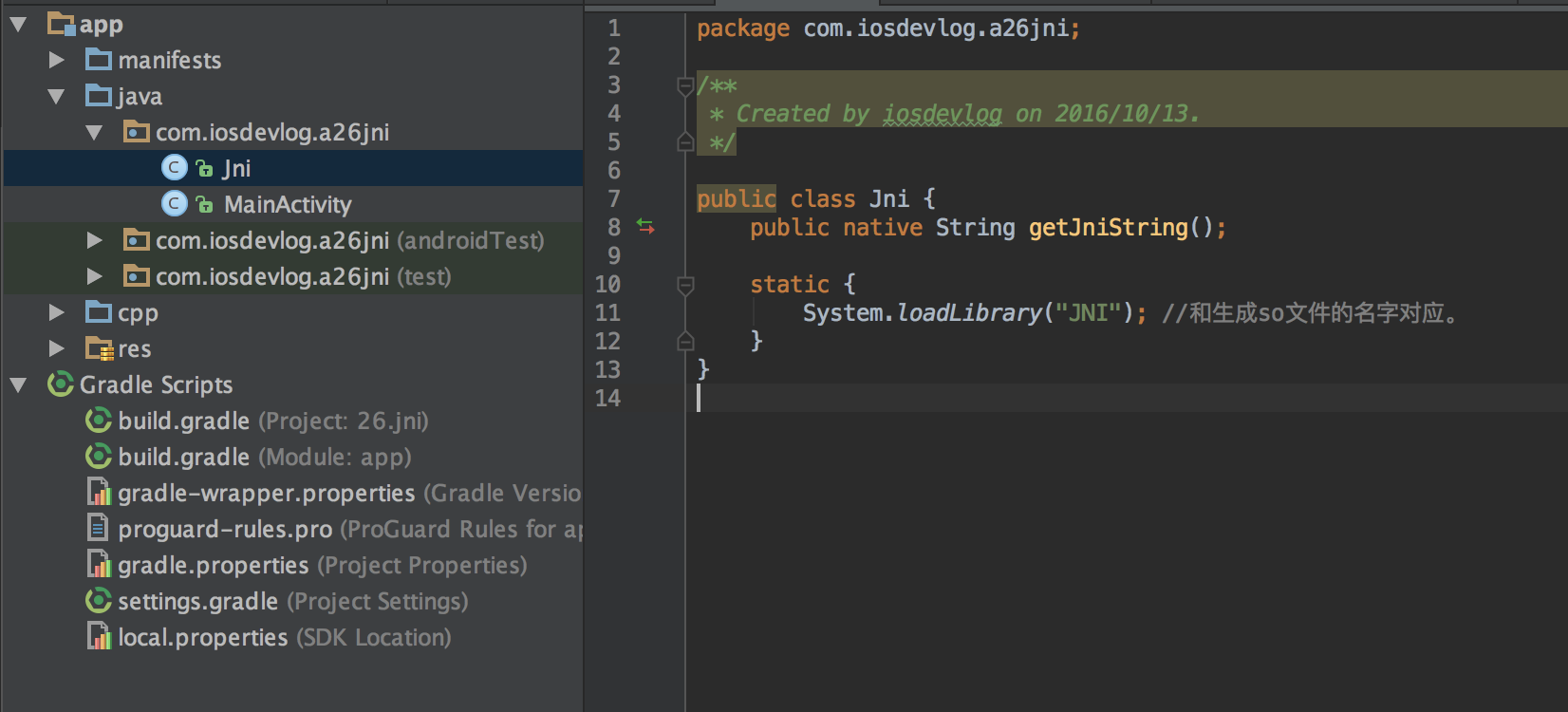Expand the res folder arrow
The image size is (1568, 712).
click(x=57, y=349)
